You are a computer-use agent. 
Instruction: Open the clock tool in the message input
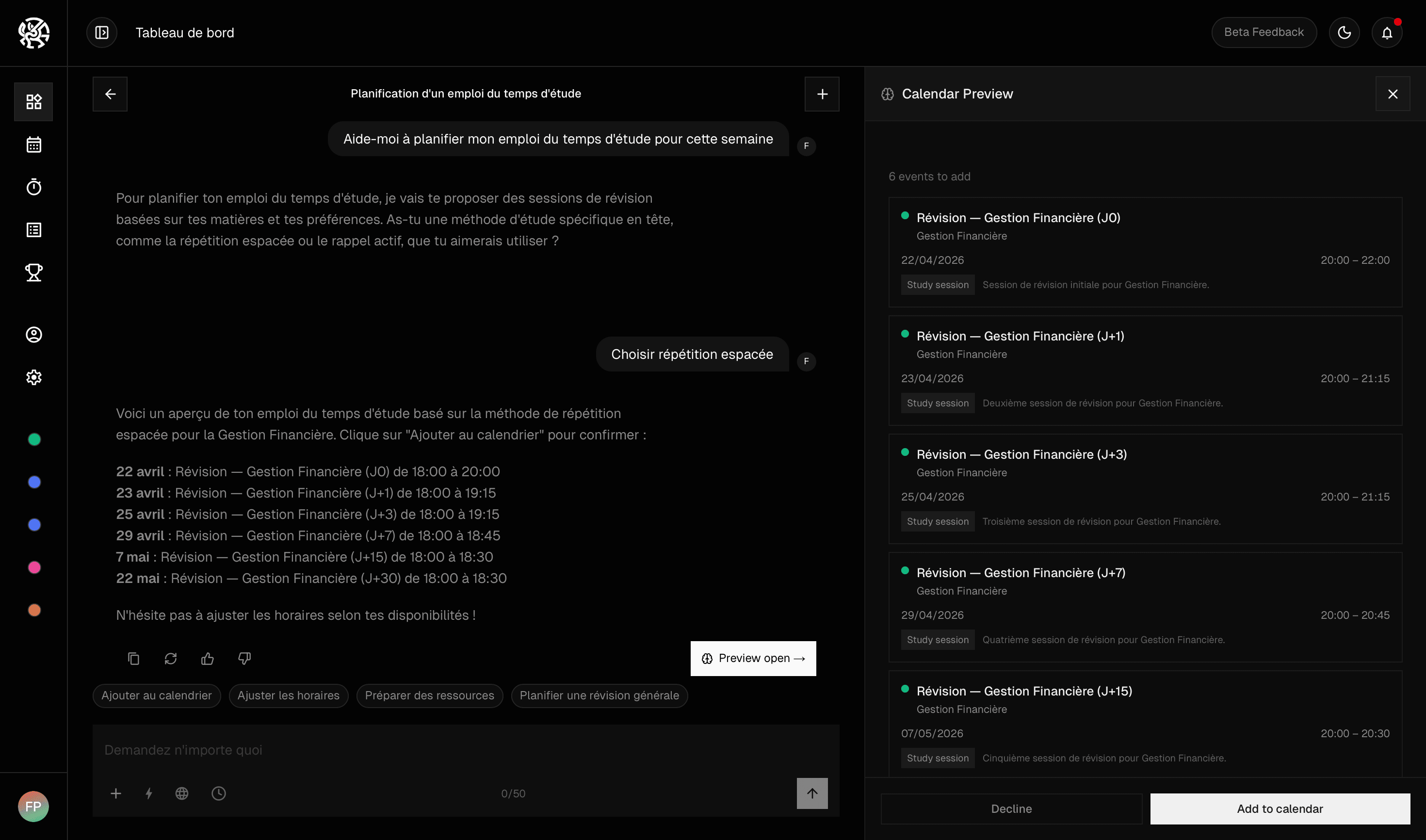219,793
